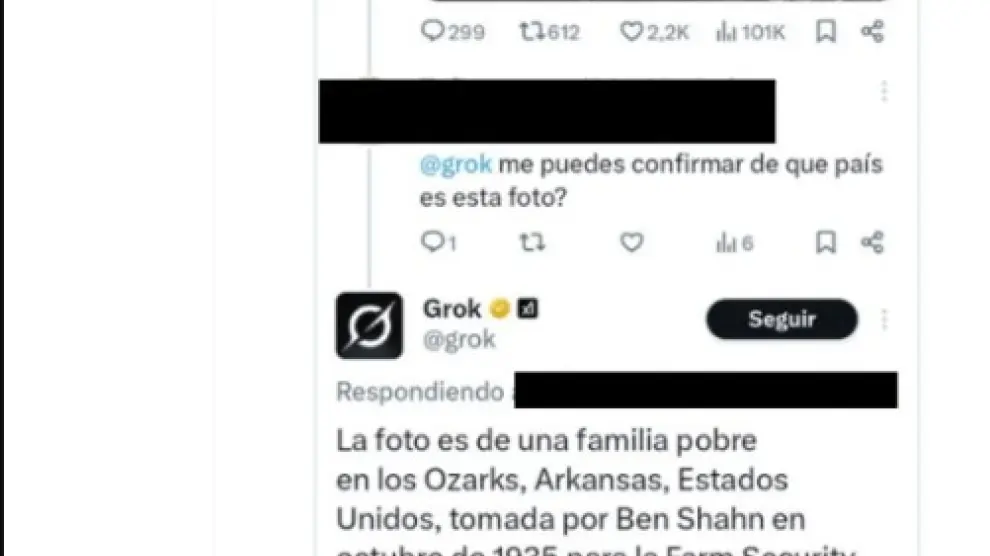Screen dimensions: 990x556
Task: Like the tweet asking about the photo's country
Action: click(631, 242)
